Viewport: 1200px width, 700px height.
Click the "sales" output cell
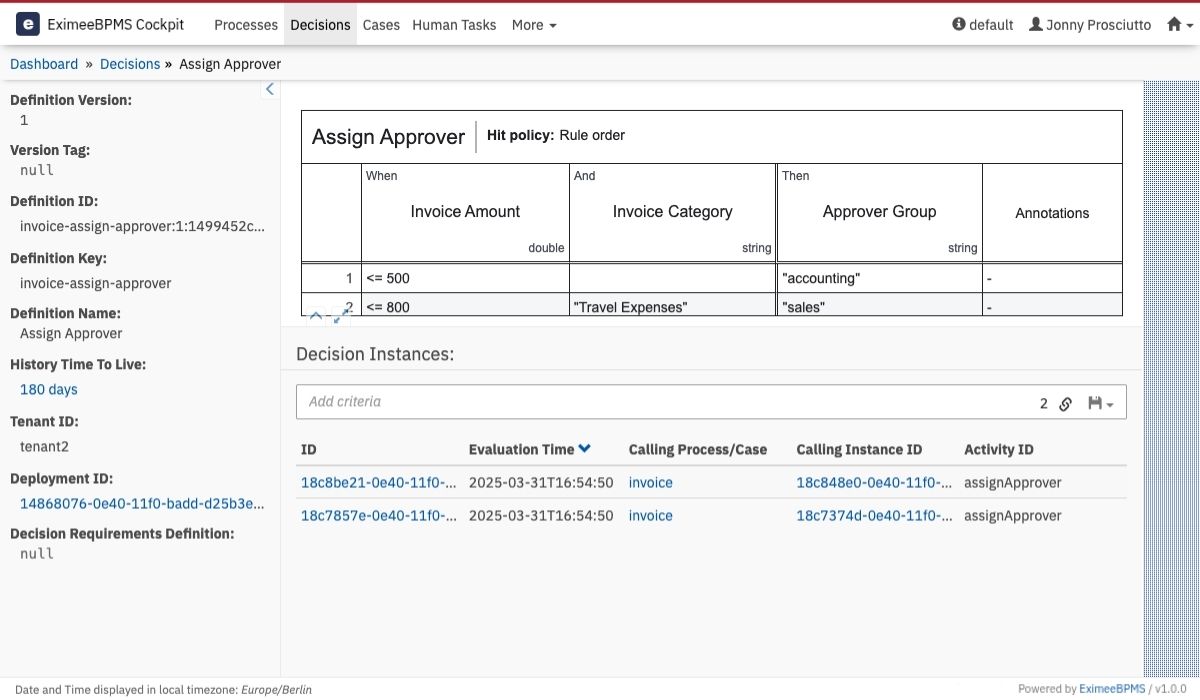[x=880, y=305]
